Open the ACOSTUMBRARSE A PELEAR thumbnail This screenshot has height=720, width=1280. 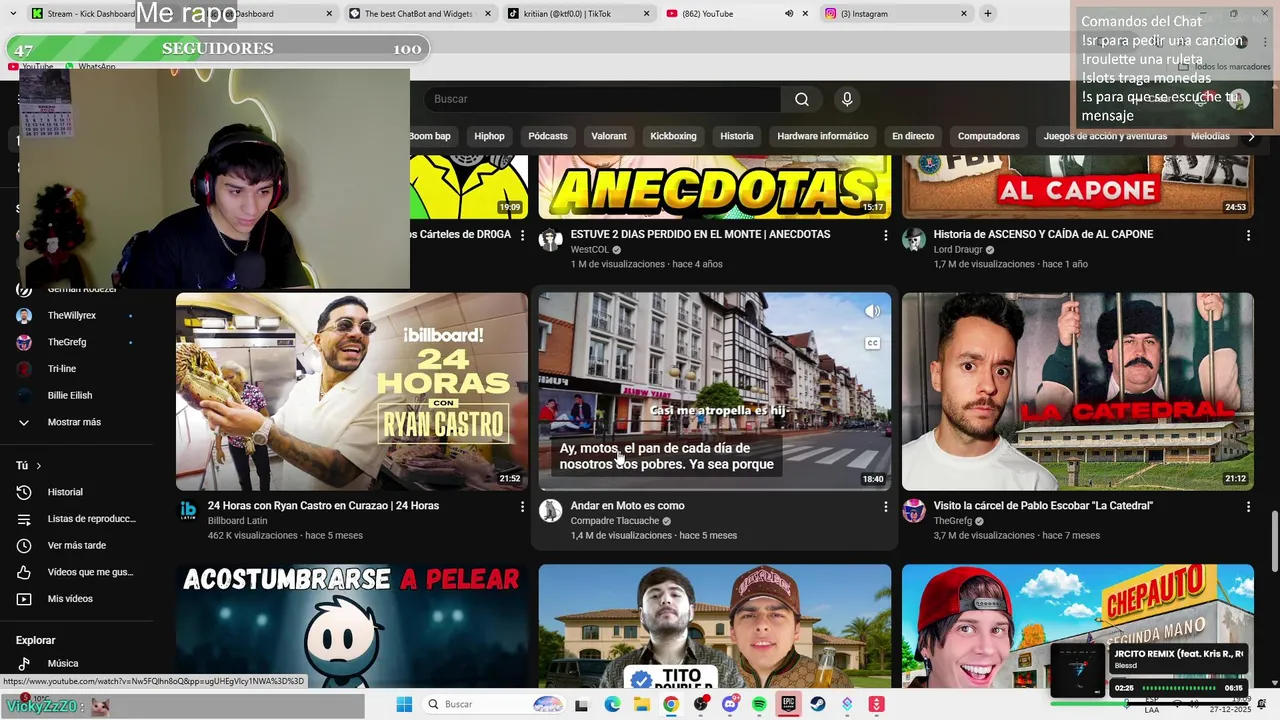point(352,625)
